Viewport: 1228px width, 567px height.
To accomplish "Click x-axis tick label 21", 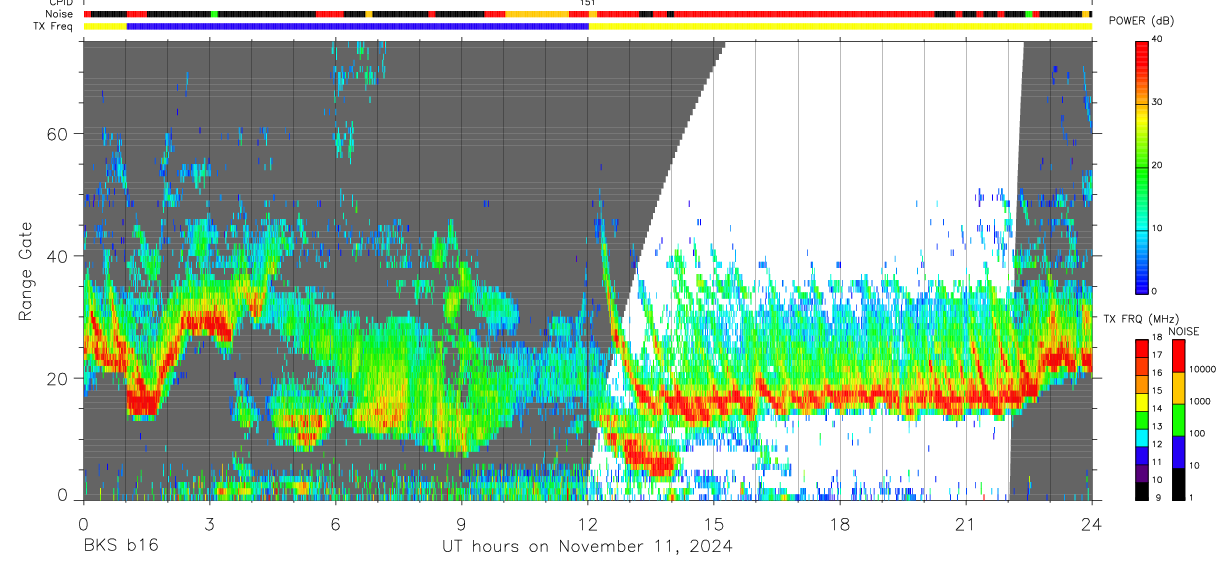I will tap(966, 523).
